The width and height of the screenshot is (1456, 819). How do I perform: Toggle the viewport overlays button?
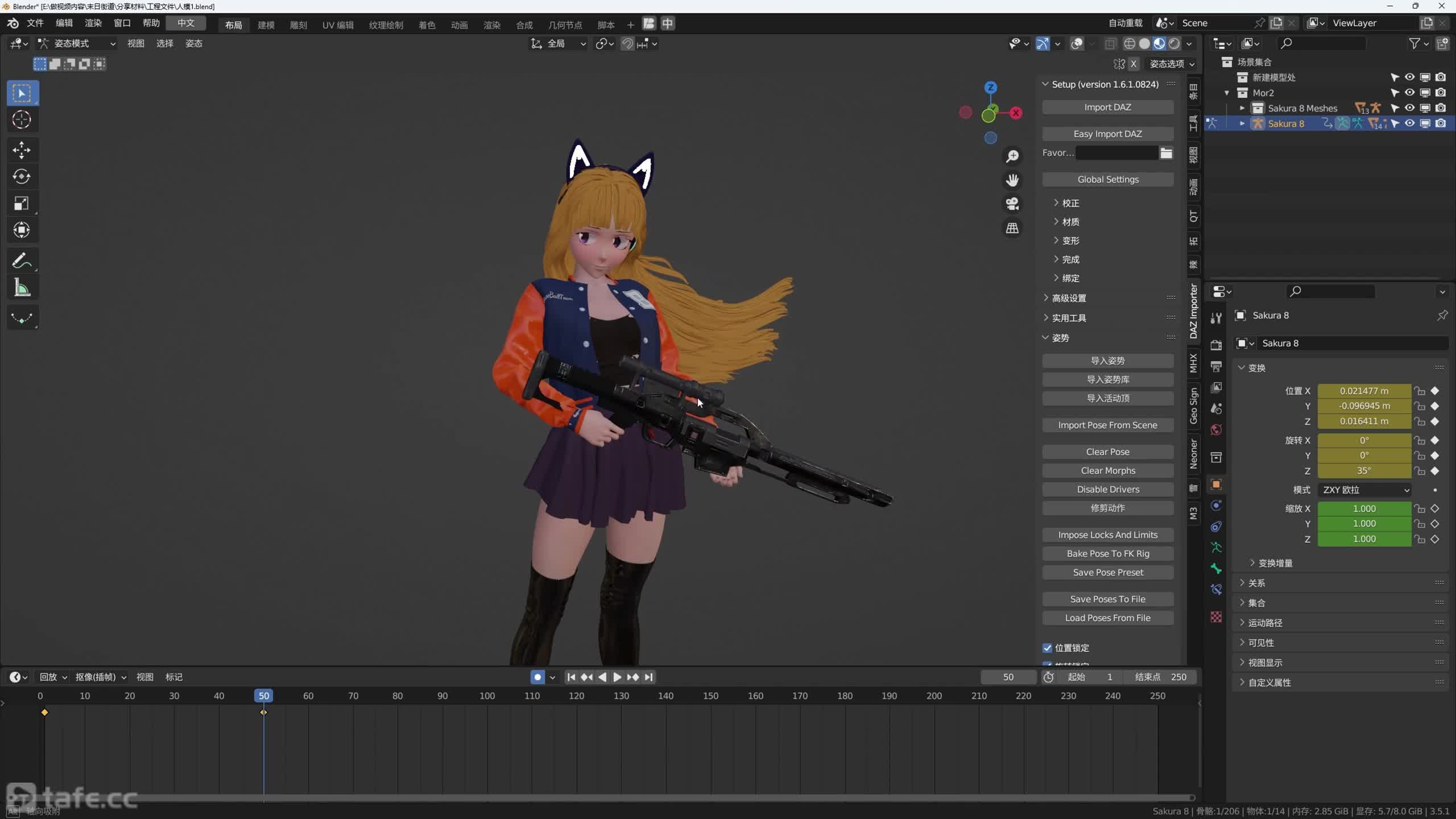click(x=1077, y=44)
